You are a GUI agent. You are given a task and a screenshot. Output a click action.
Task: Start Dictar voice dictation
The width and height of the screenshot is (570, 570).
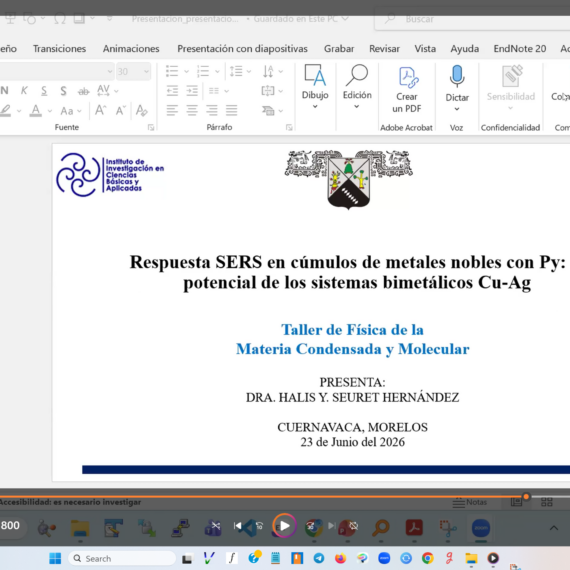coord(457,83)
